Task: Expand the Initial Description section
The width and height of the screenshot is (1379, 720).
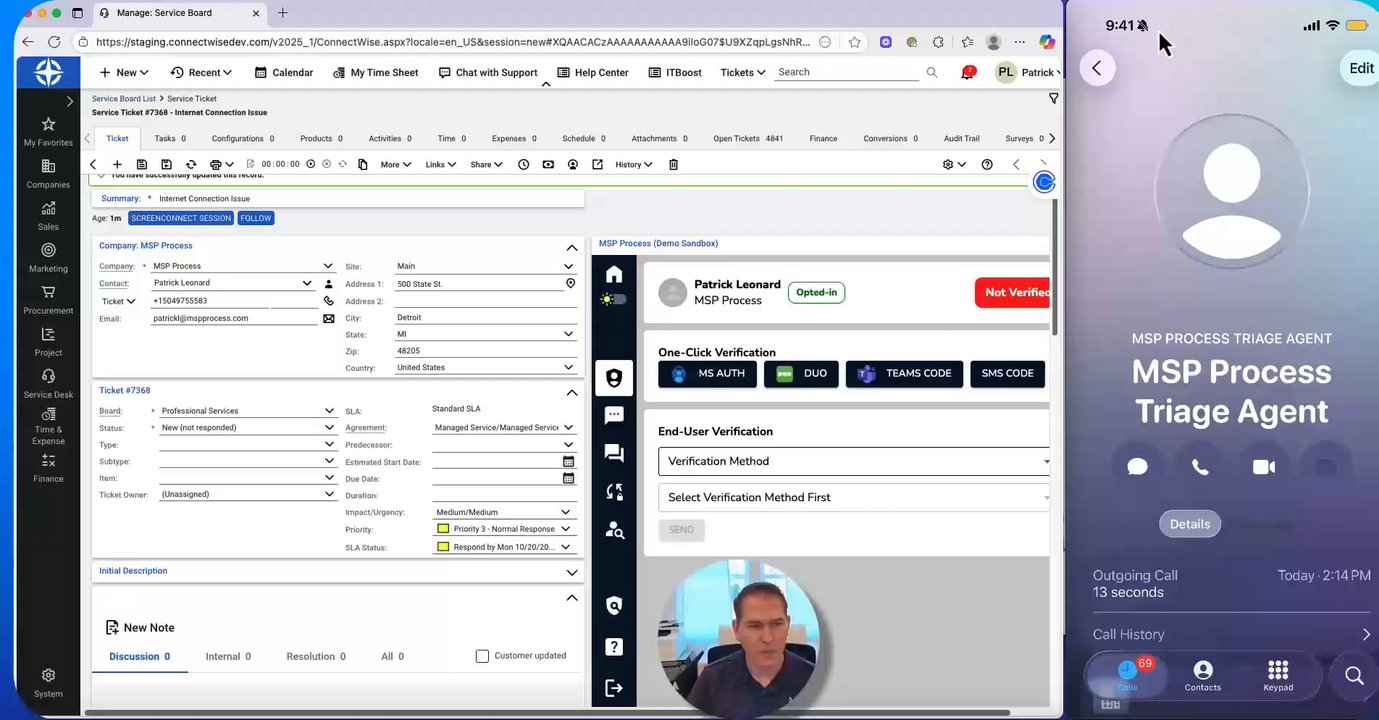Action: click(x=572, y=572)
